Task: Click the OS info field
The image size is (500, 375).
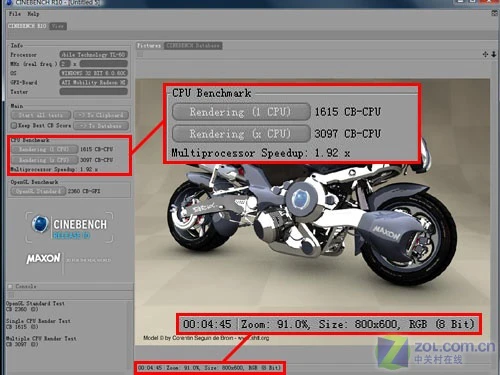Action: click(94, 73)
